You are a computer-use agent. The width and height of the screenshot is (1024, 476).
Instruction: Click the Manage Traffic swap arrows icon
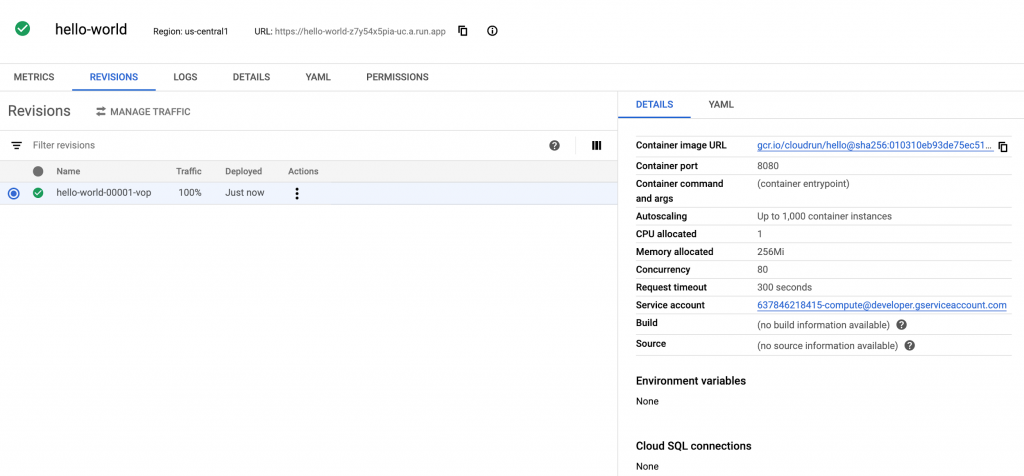coord(101,112)
